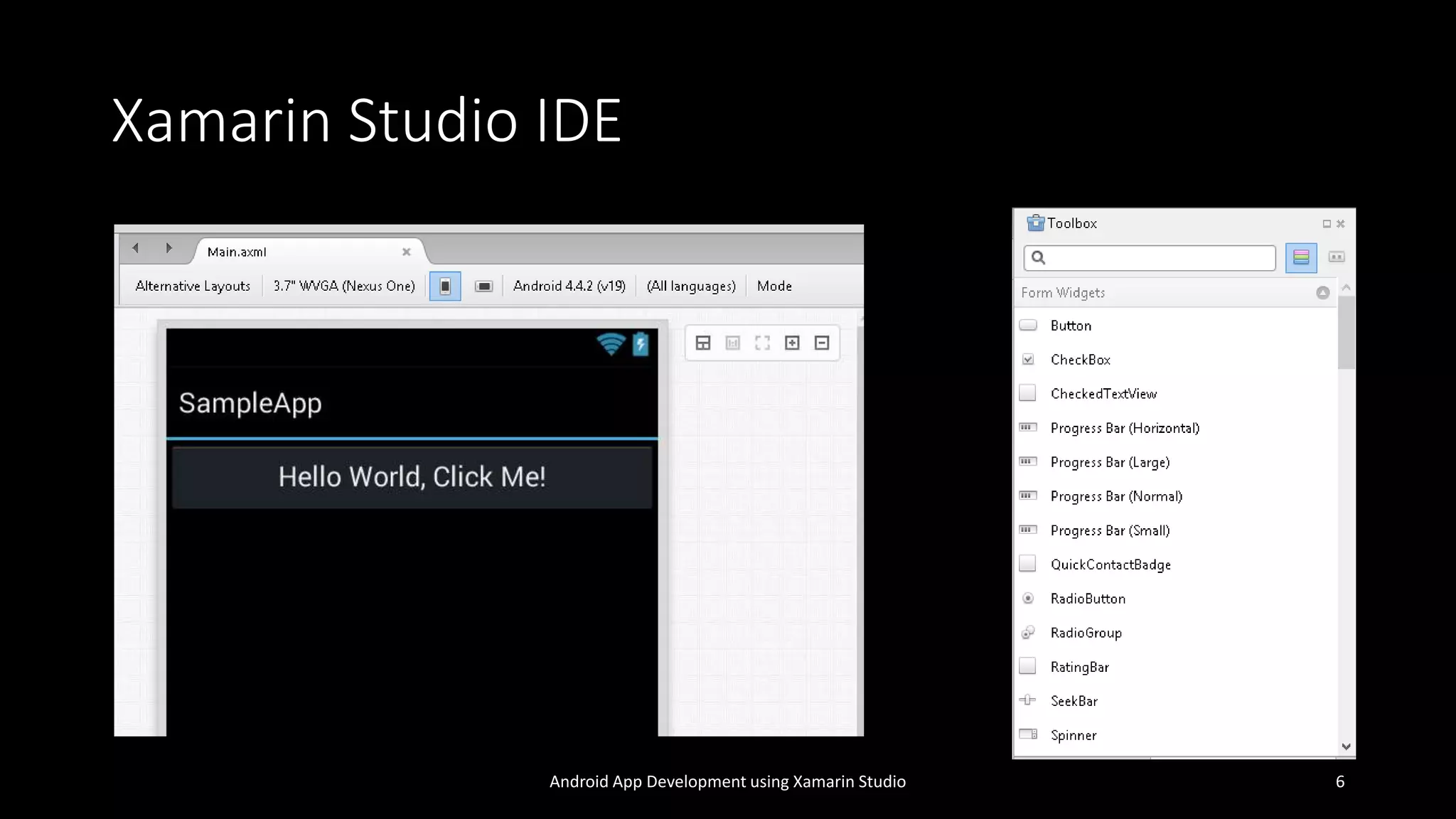
Task: Open the 3.7" WVGA (Nexus One) device dropdown
Action: click(x=344, y=286)
